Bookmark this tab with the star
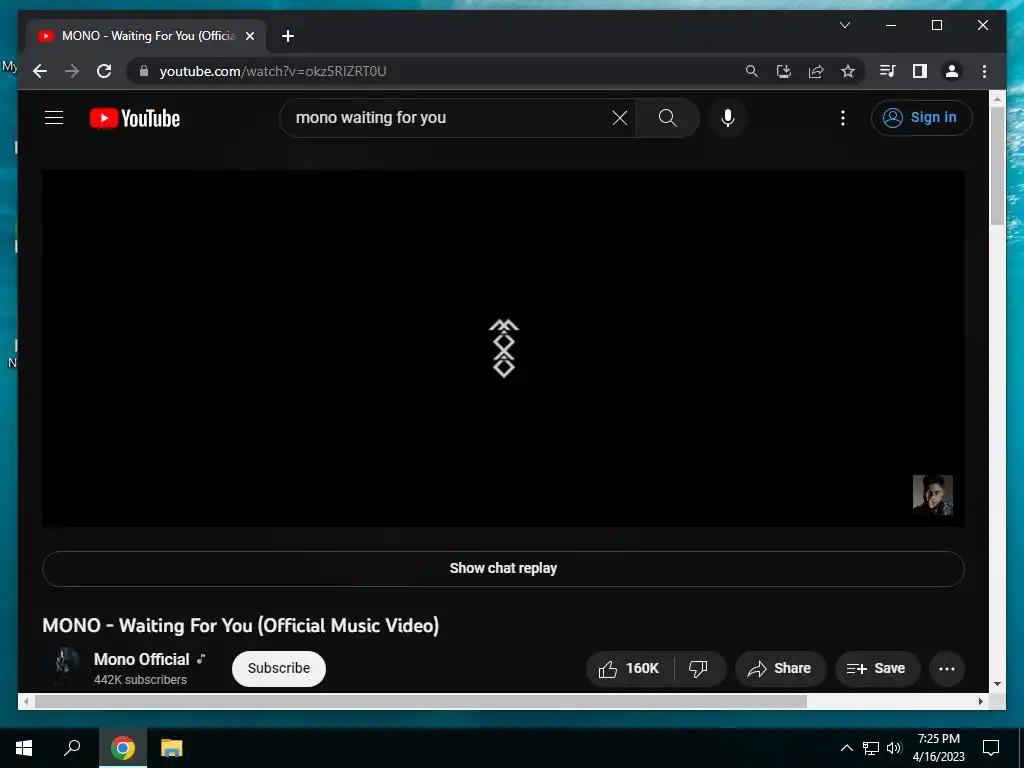 (848, 71)
